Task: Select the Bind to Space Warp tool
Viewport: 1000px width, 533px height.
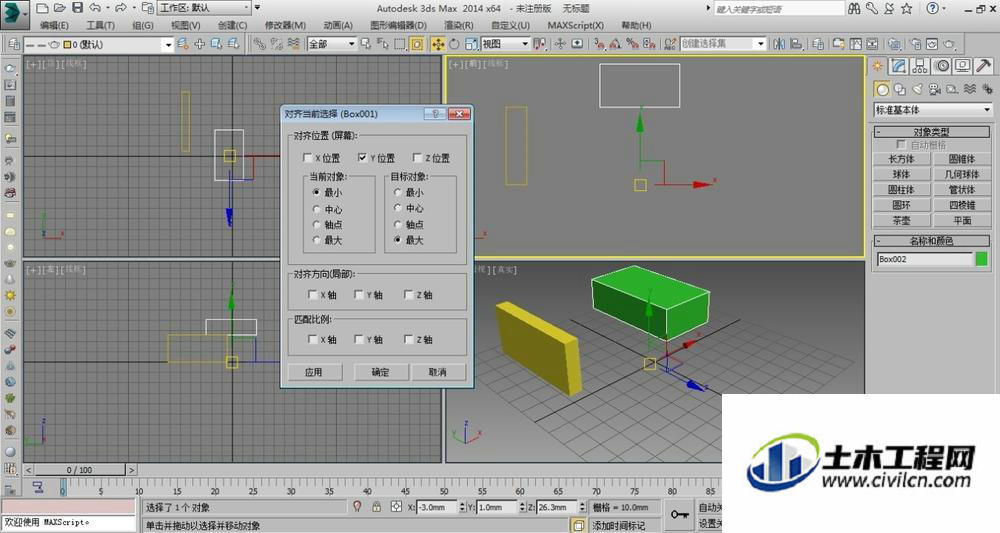Action: point(293,44)
